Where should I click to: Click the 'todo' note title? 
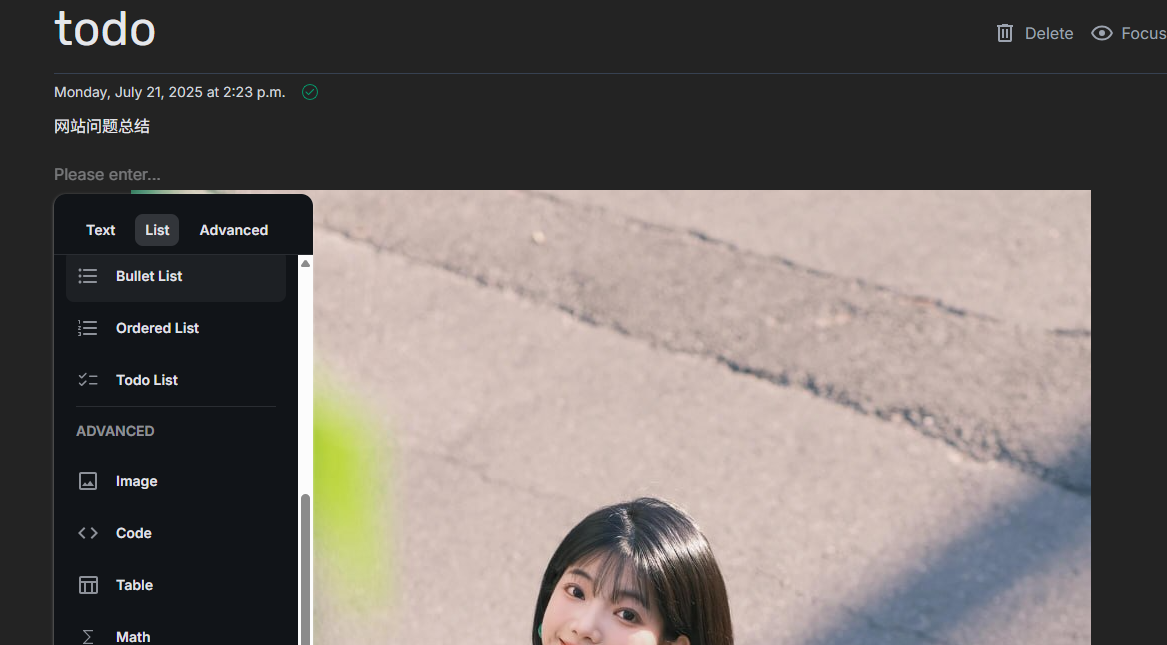[105, 29]
